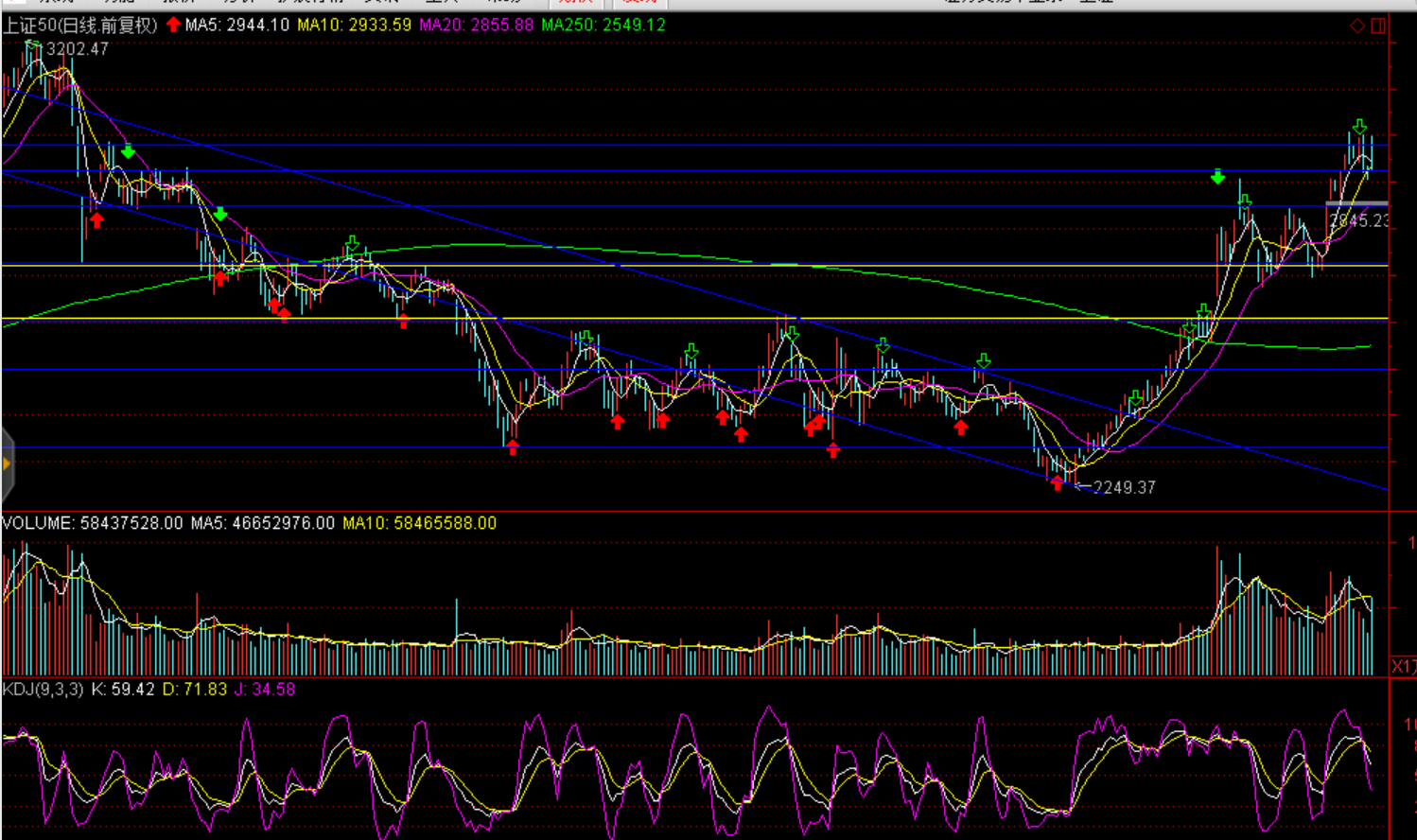Click the rightmost solid green down arrow
This screenshot has width=1417, height=840.
click(1217, 177)
